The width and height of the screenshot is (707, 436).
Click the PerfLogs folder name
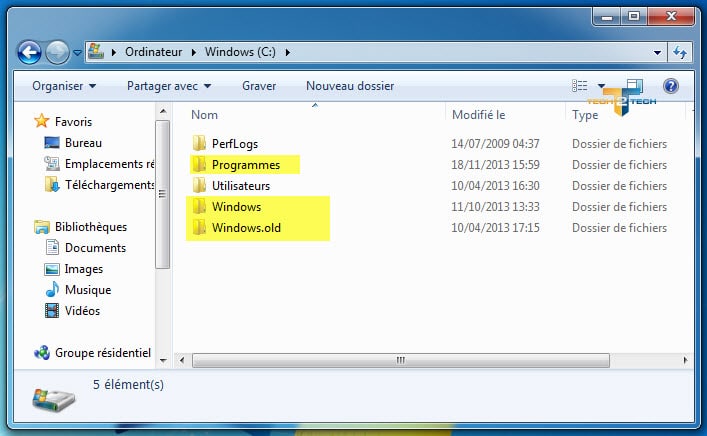tap(235, 144)
